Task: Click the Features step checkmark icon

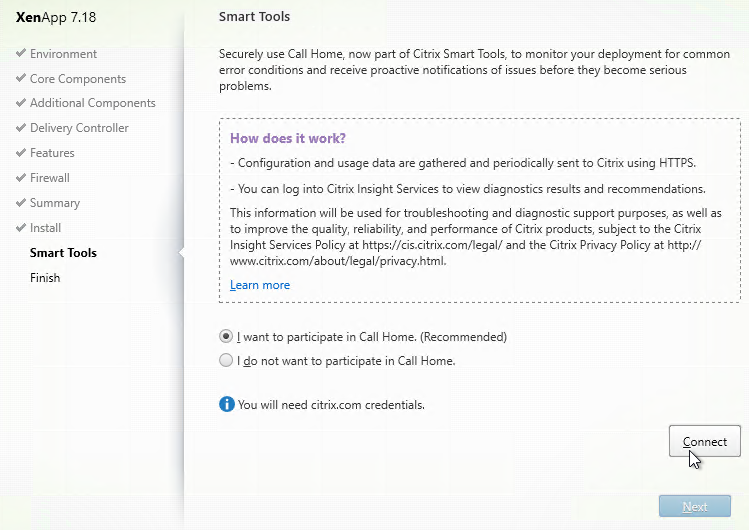Action: click(21, 152)
